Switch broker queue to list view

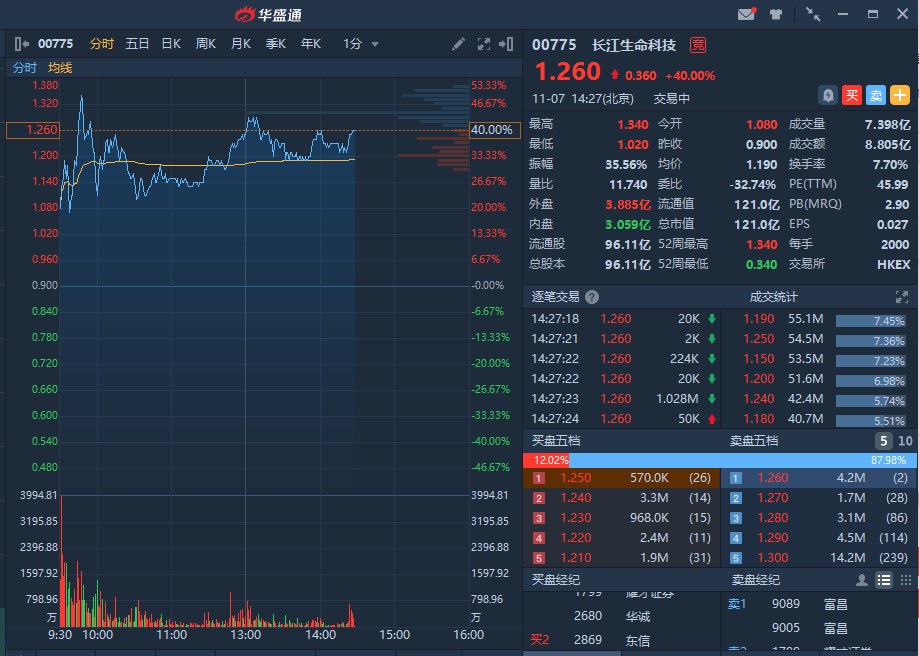[884, 580]
